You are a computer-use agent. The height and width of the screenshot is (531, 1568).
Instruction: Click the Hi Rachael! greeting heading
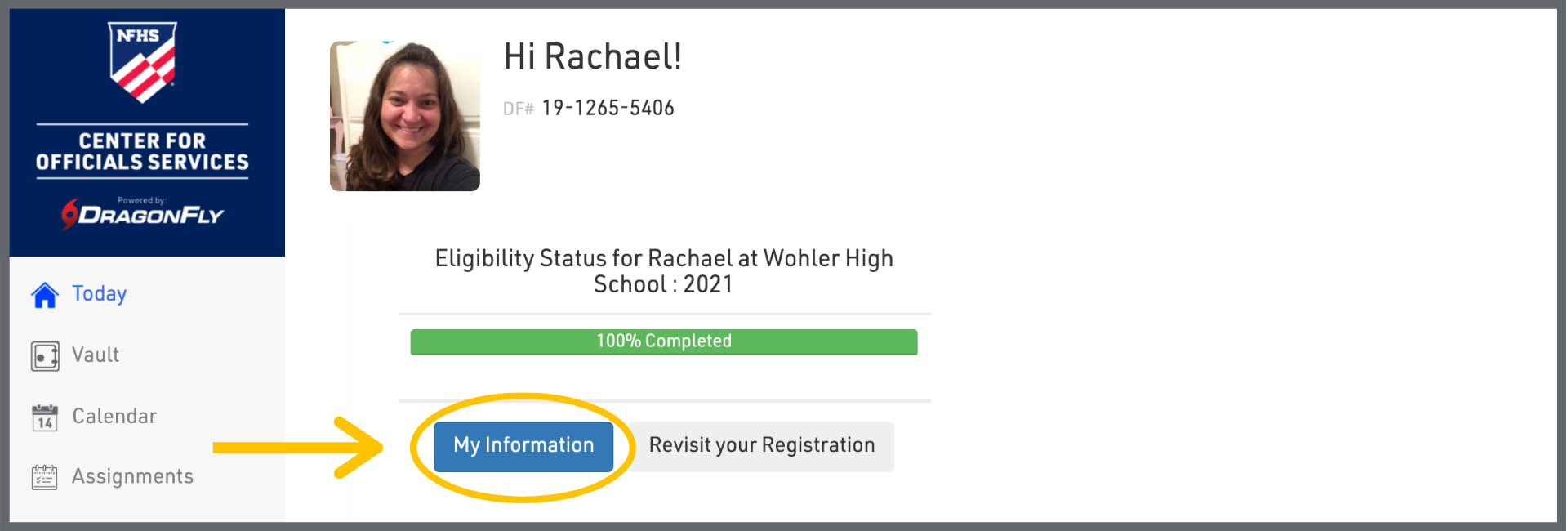592,57
